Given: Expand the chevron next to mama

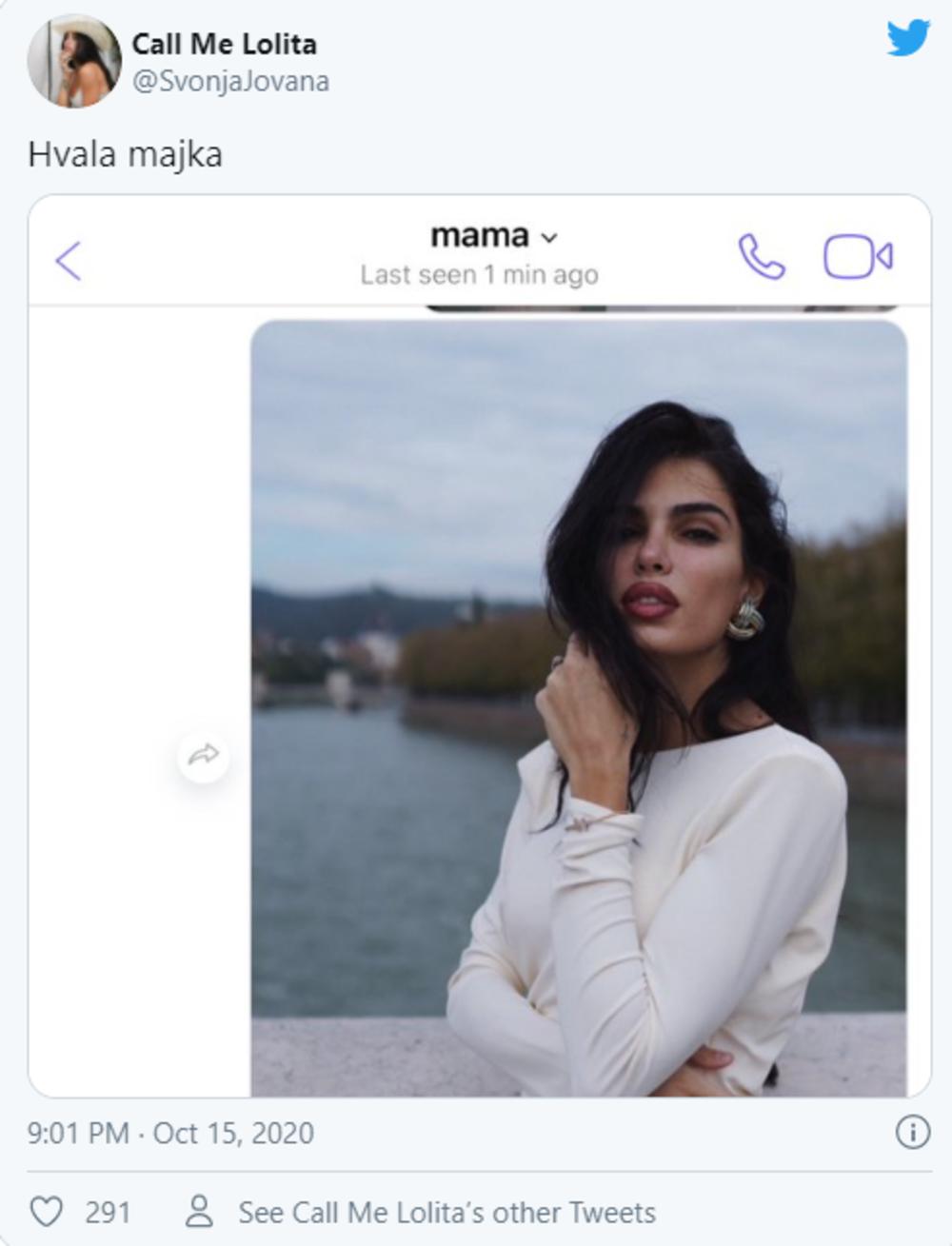Looking at the screenshot, I should [549, 237].
